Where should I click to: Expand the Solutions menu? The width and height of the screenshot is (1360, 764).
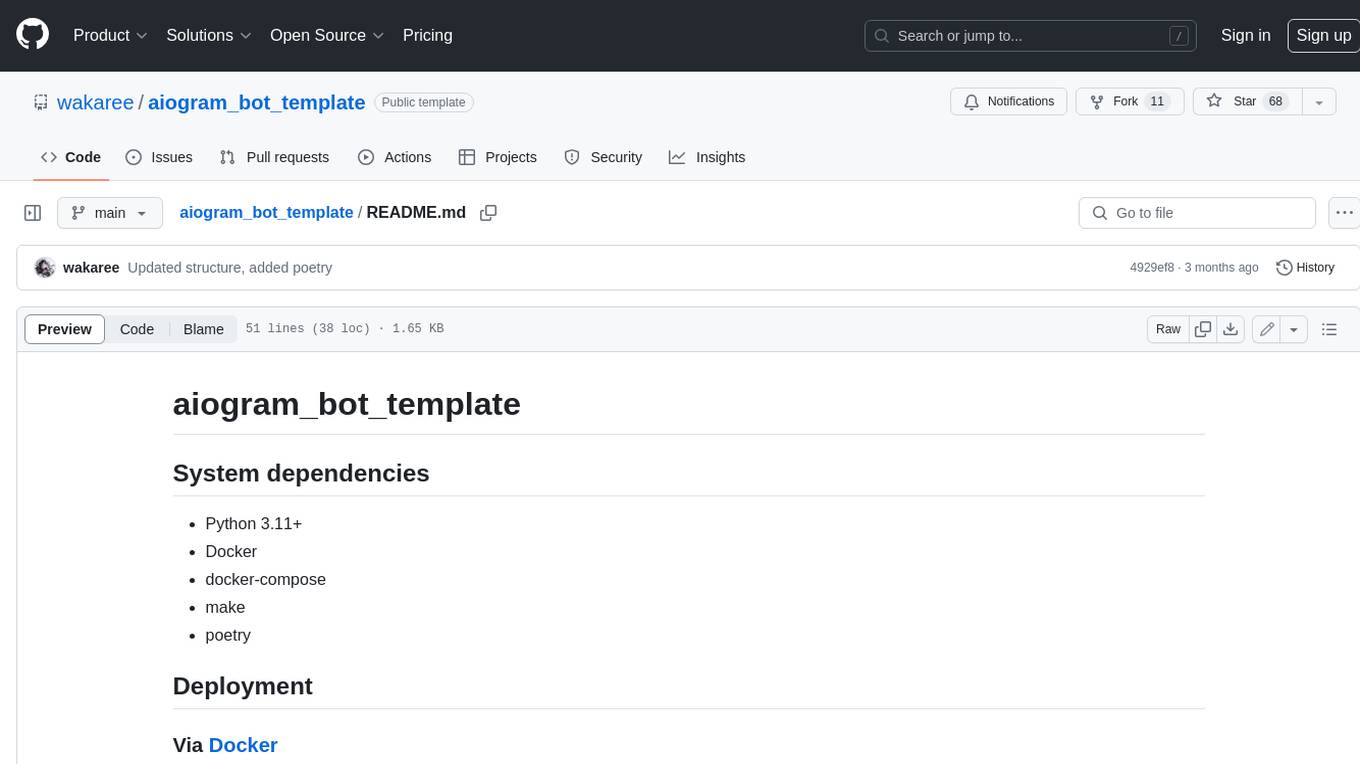pyautogui.click(x=209, y=35)
